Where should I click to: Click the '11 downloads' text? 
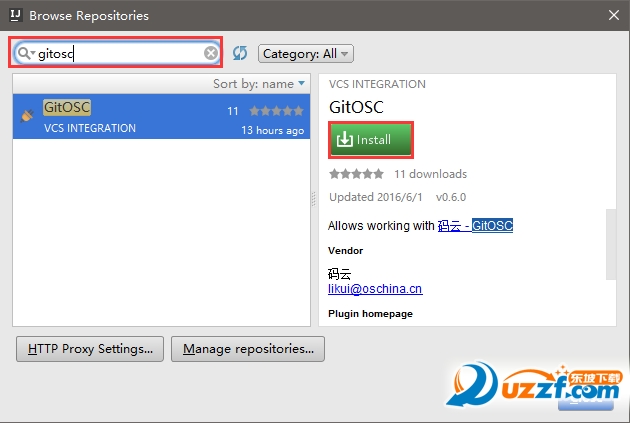pos(430,174)
